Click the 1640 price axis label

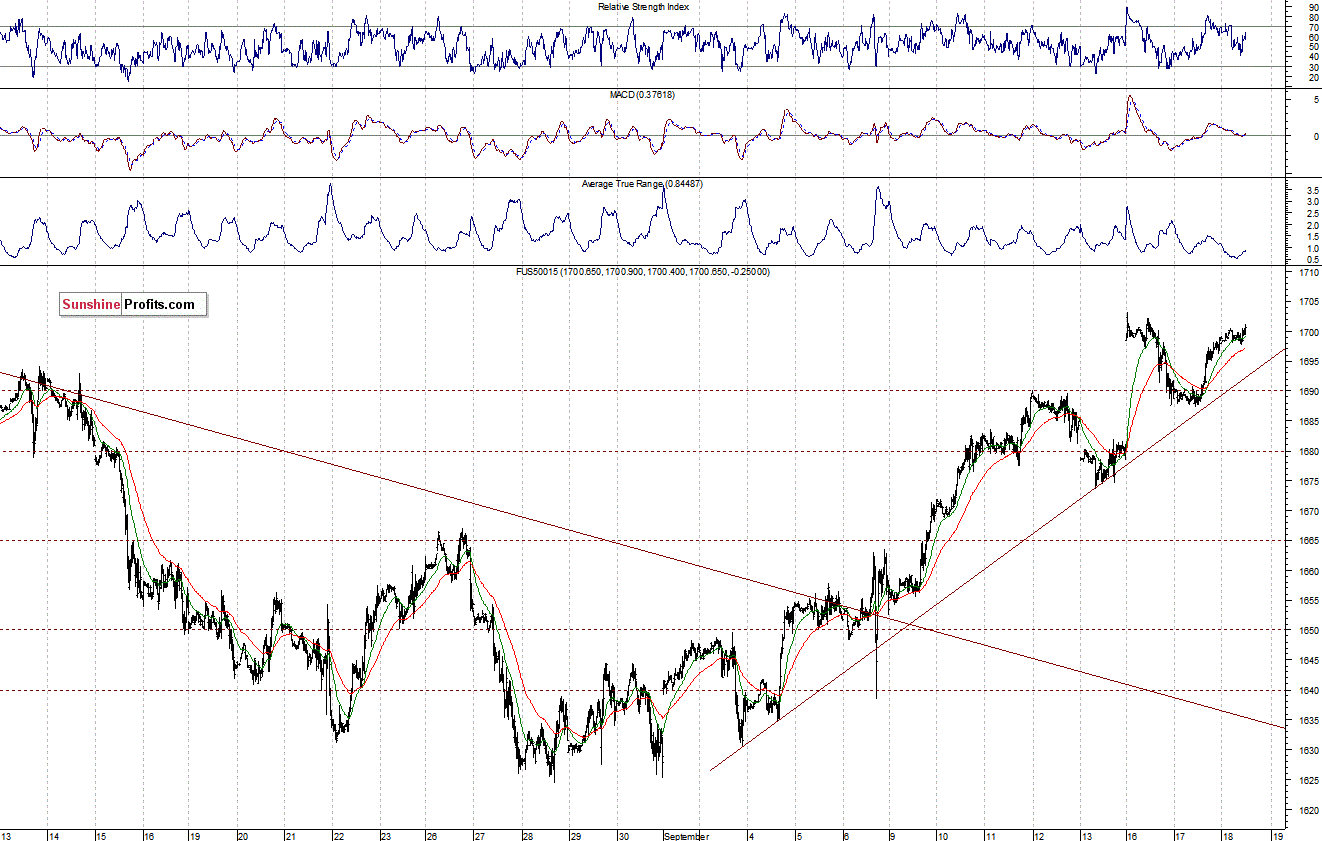[x=1309, y=691]
